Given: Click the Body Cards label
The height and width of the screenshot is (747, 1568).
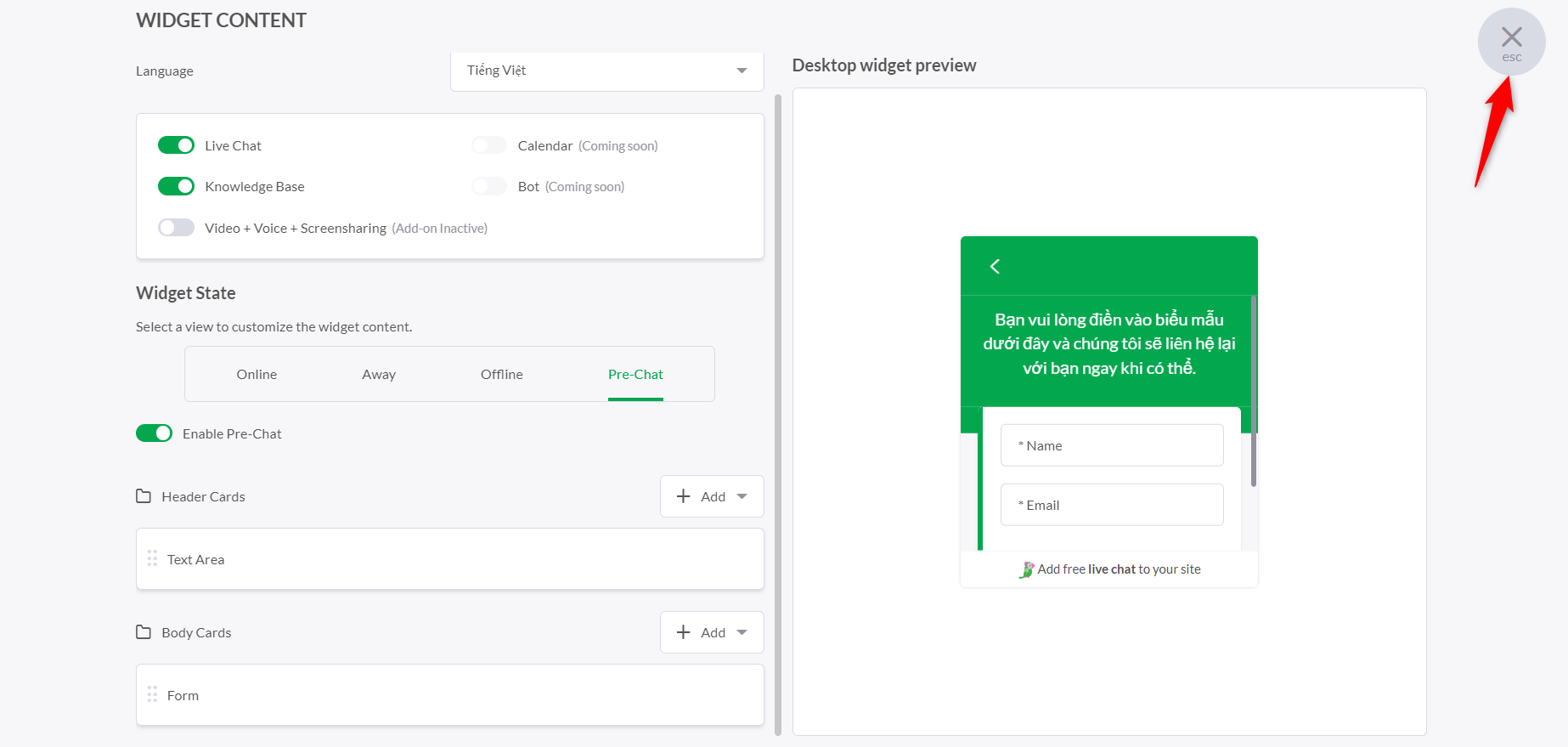Looking at the screenshot, I should (196, 632).
